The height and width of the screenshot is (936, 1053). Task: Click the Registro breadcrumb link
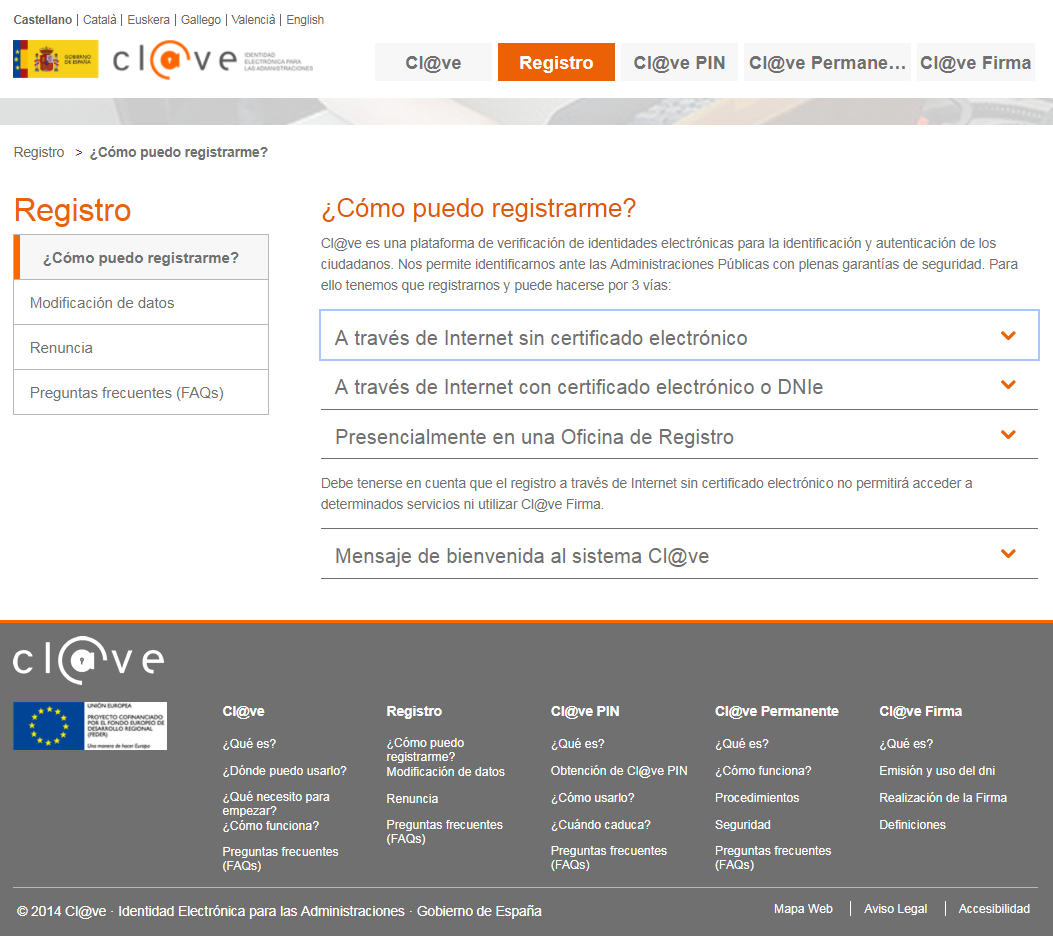click(39, 152)
